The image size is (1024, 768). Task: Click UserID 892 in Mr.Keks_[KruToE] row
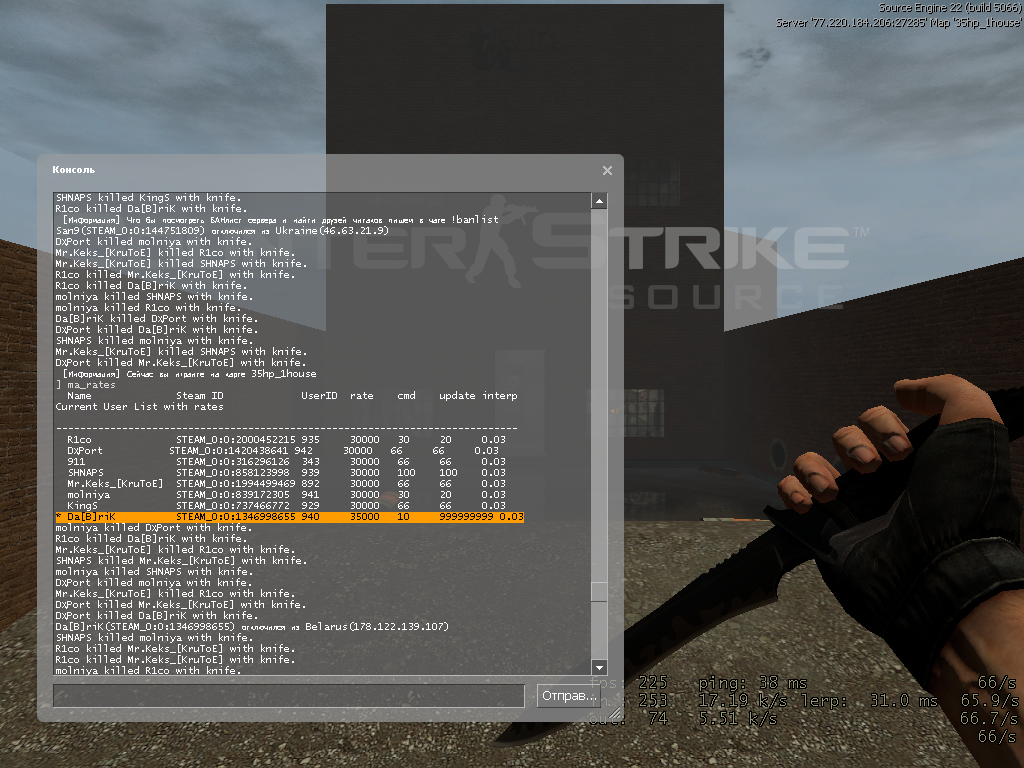pyautogui.click(x=310, y=484)
